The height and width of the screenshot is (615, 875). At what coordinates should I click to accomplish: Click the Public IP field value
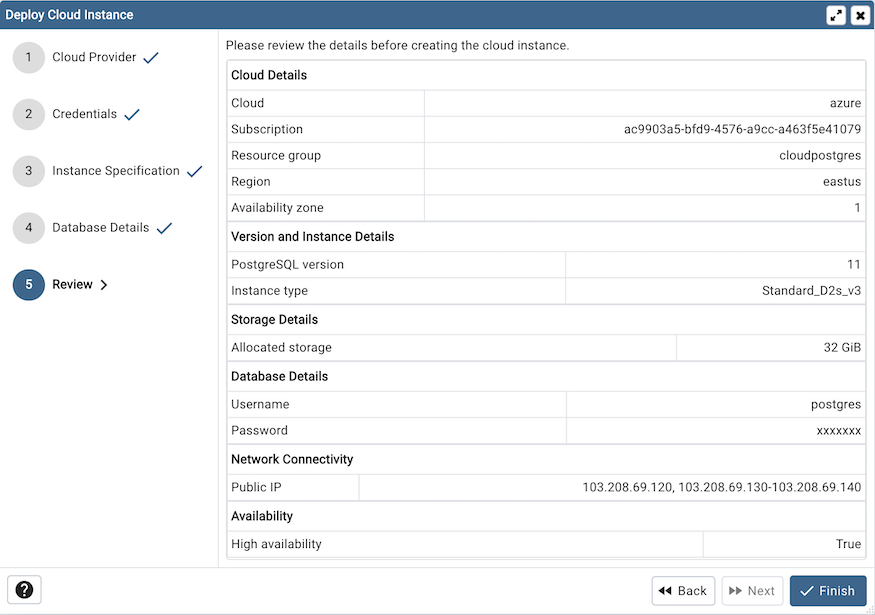(x=615, y=487)
